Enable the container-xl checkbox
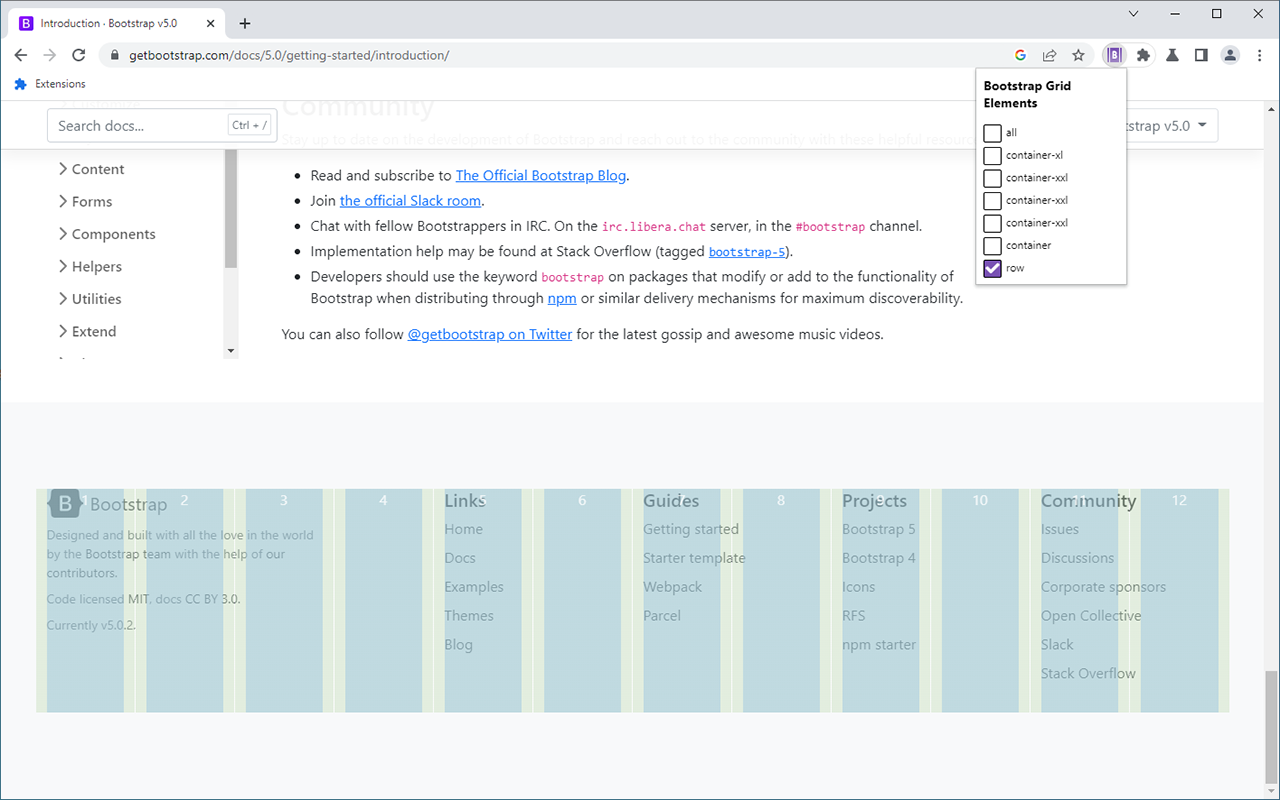Screen dimensions: 1280x800 coord(992,155)
